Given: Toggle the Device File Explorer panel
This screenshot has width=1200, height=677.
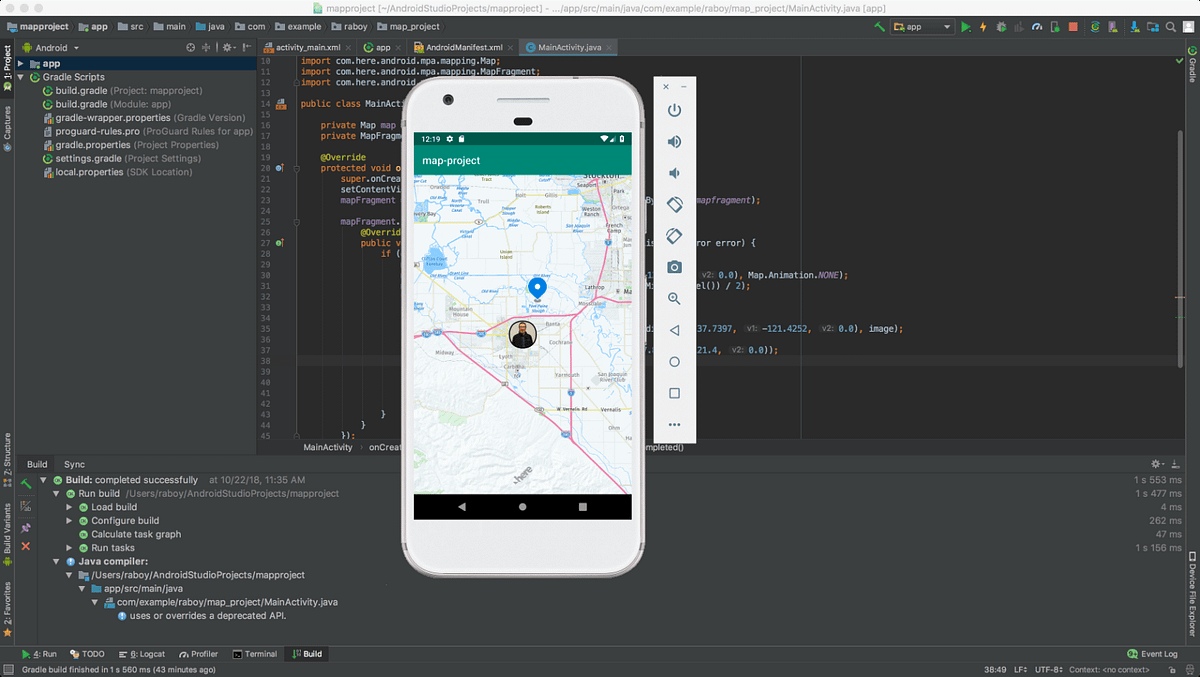Looking at the screenshot, I should (1193, 590).
